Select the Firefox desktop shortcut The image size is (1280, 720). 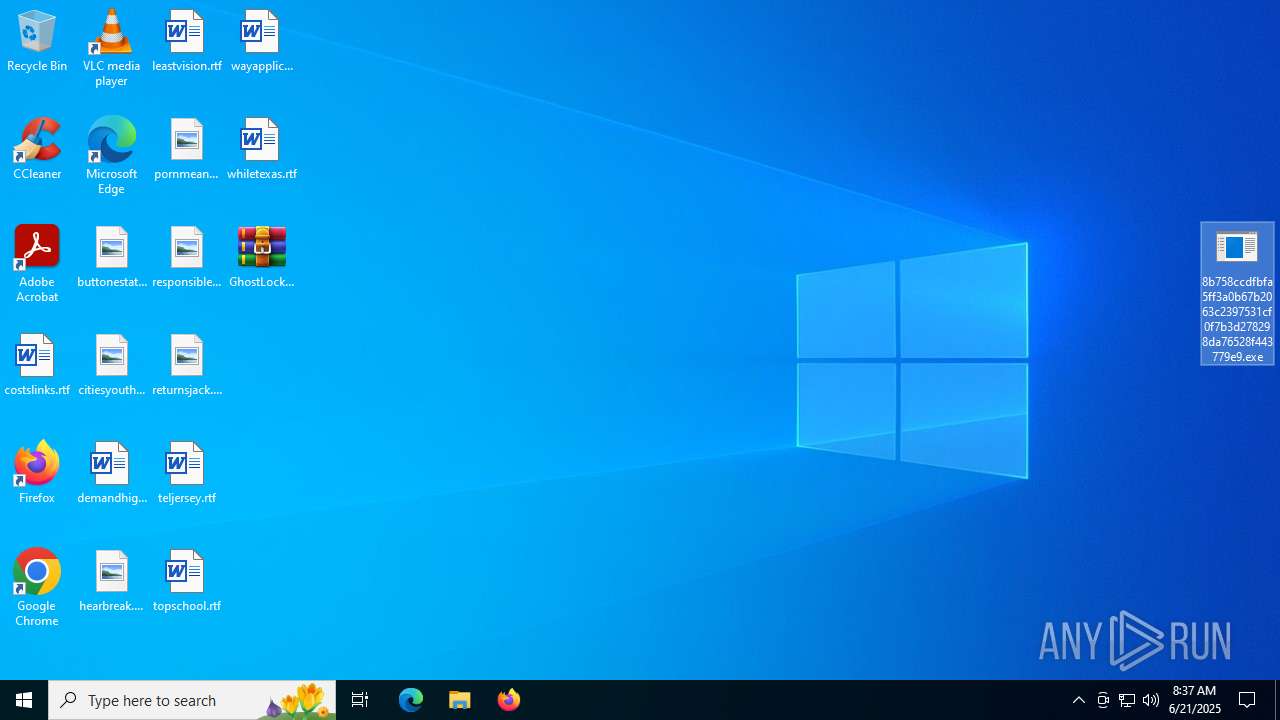[37, 473]
